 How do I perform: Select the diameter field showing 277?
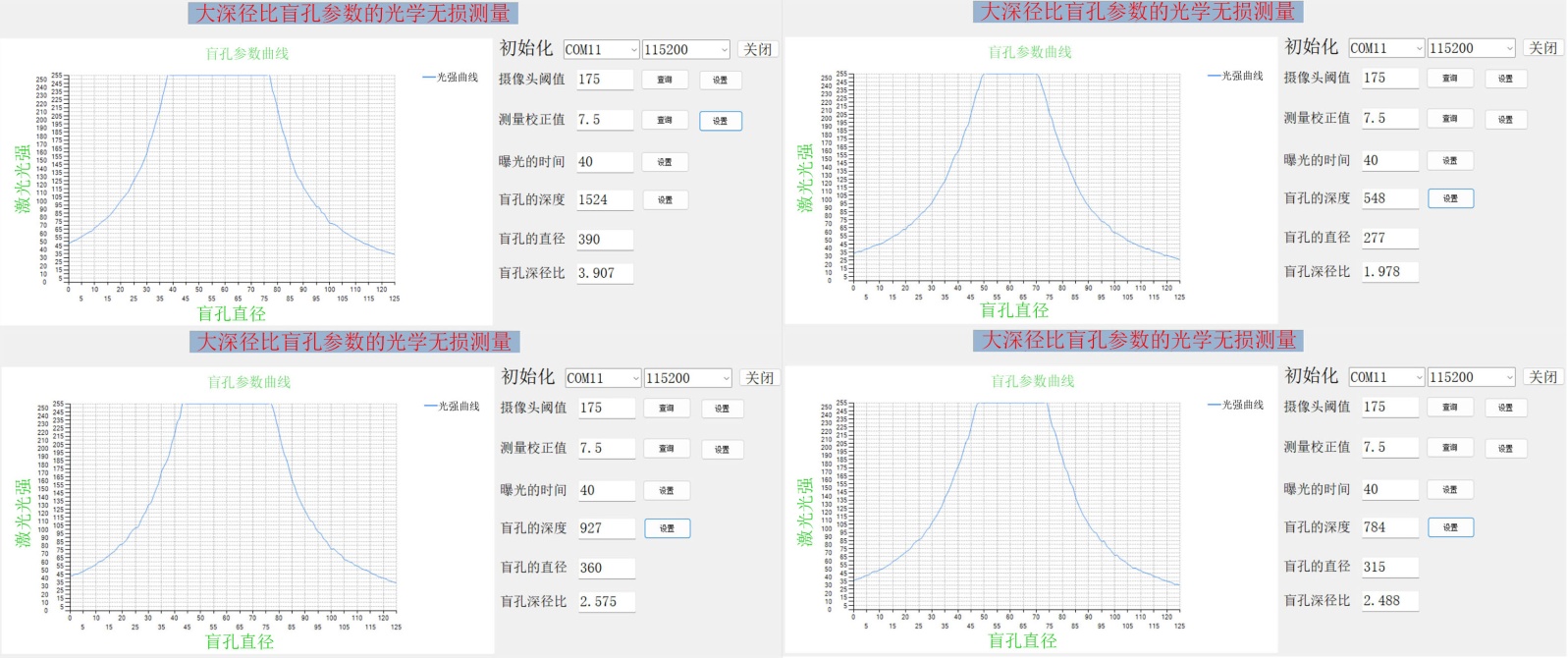click(x=1388, y=239)
